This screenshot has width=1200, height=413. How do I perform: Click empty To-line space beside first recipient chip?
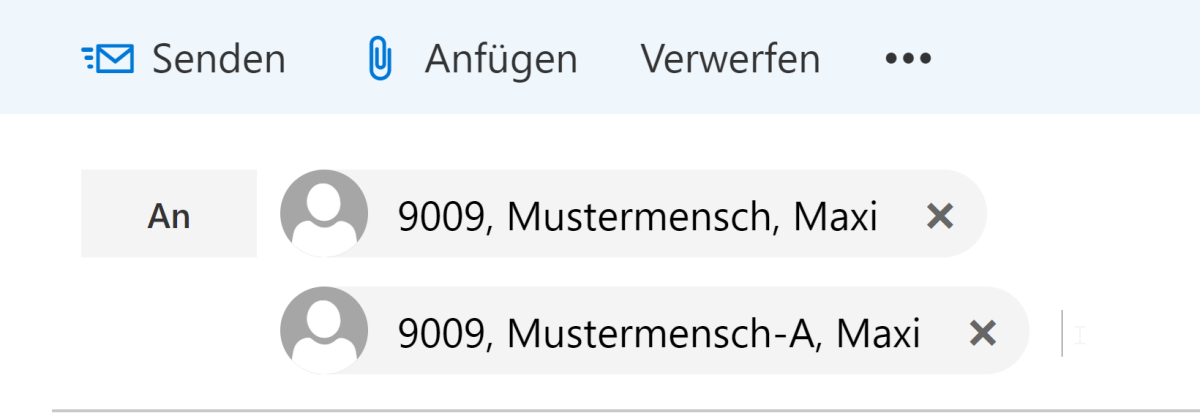click(x=1090, y=214)
